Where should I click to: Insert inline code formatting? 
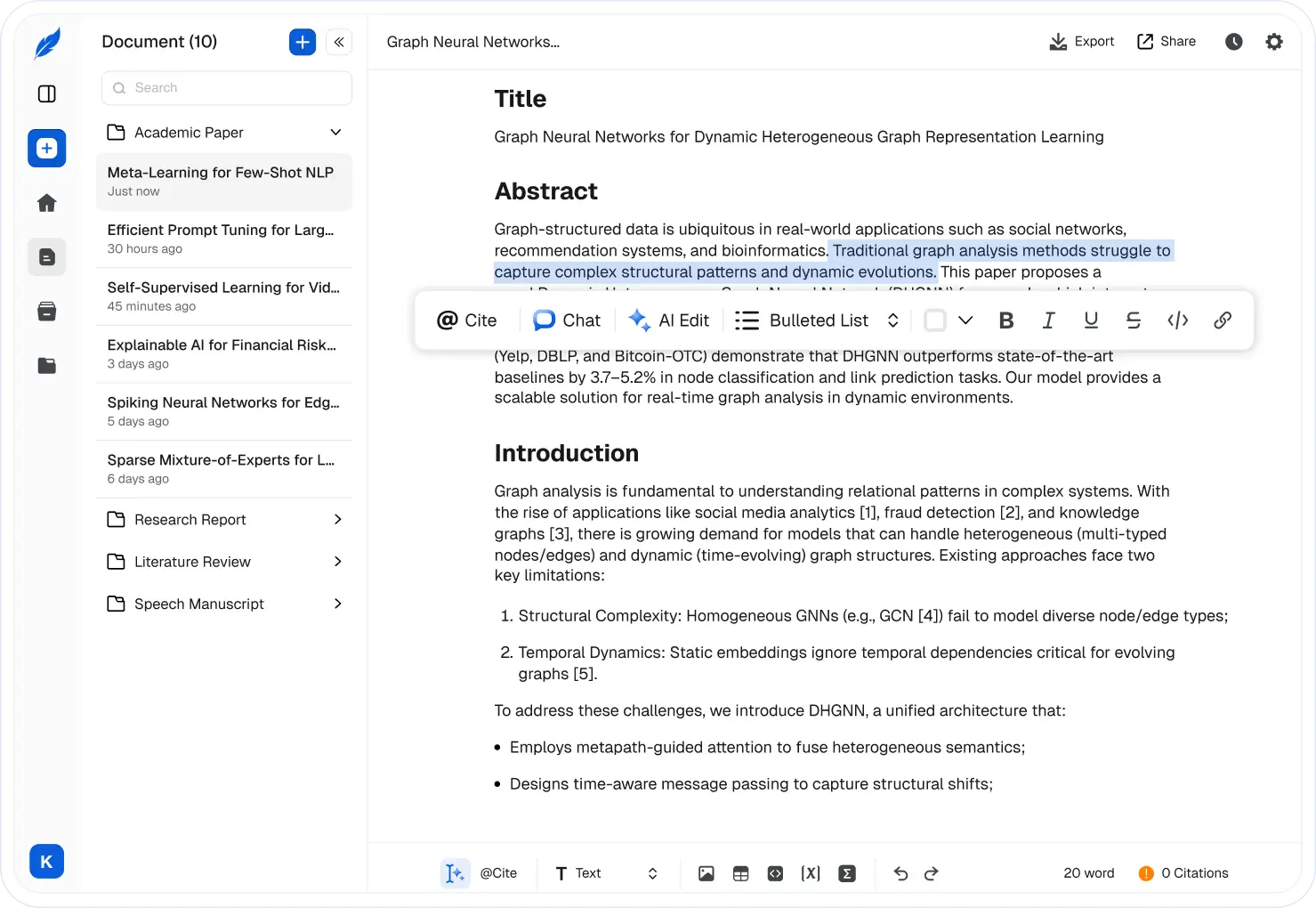1177,320
